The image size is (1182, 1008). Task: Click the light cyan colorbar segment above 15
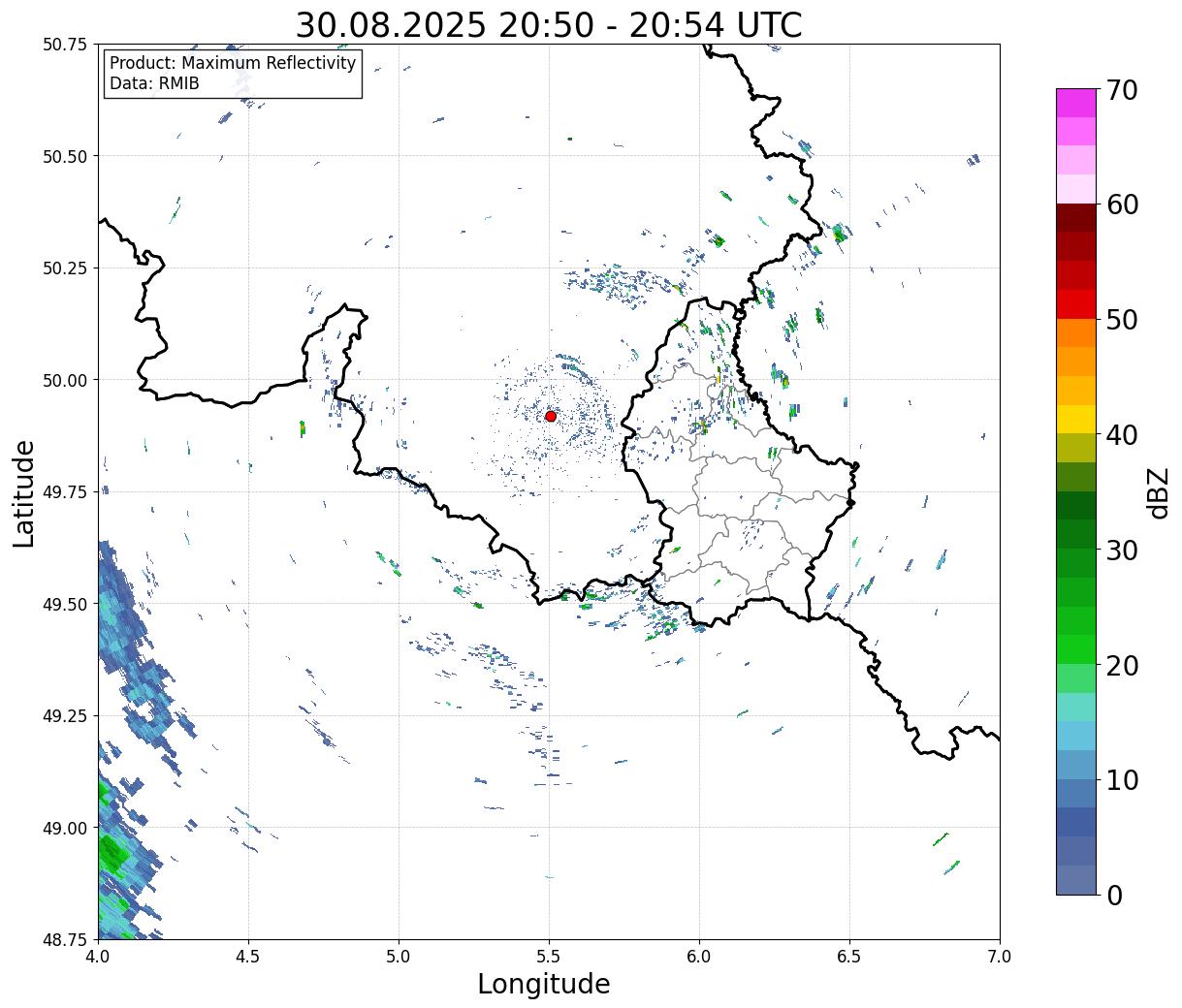[1076, 708]
